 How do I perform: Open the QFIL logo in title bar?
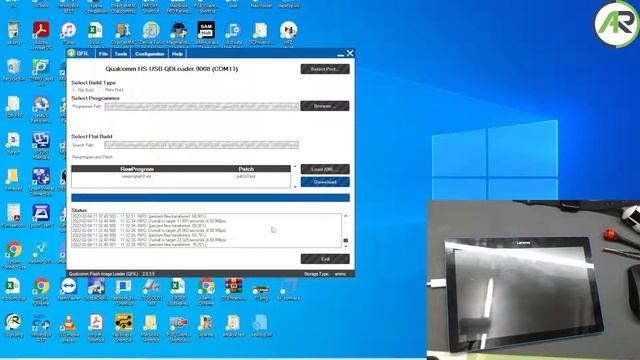[72, 53]
